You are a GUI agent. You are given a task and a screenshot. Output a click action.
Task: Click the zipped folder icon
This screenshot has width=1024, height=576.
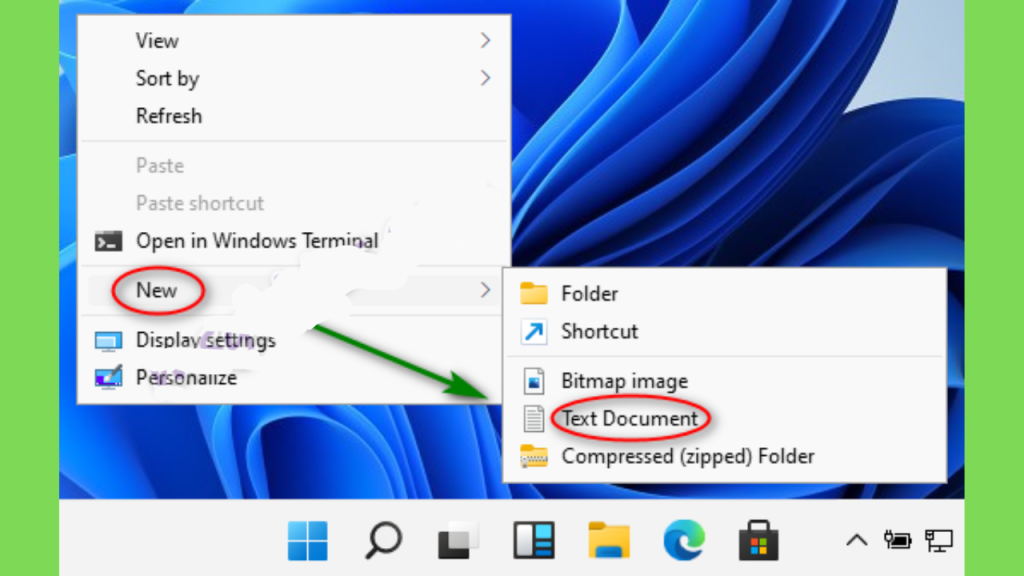(534, 456)
